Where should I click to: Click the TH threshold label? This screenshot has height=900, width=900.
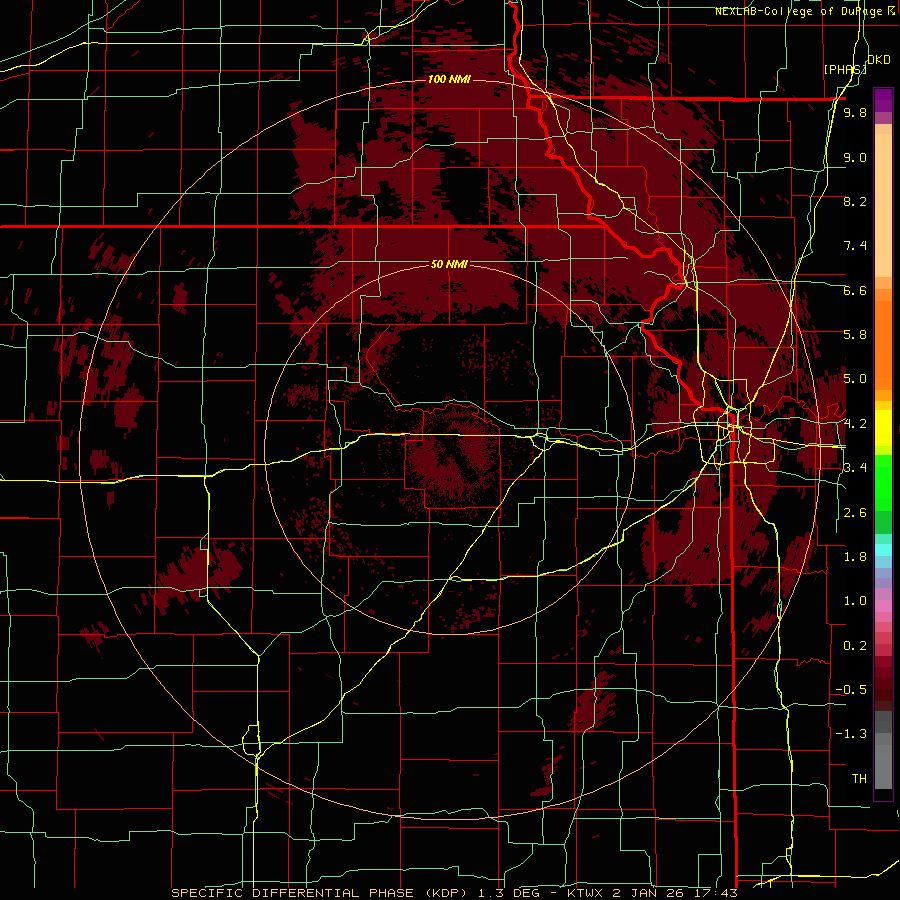pos(859,779)
